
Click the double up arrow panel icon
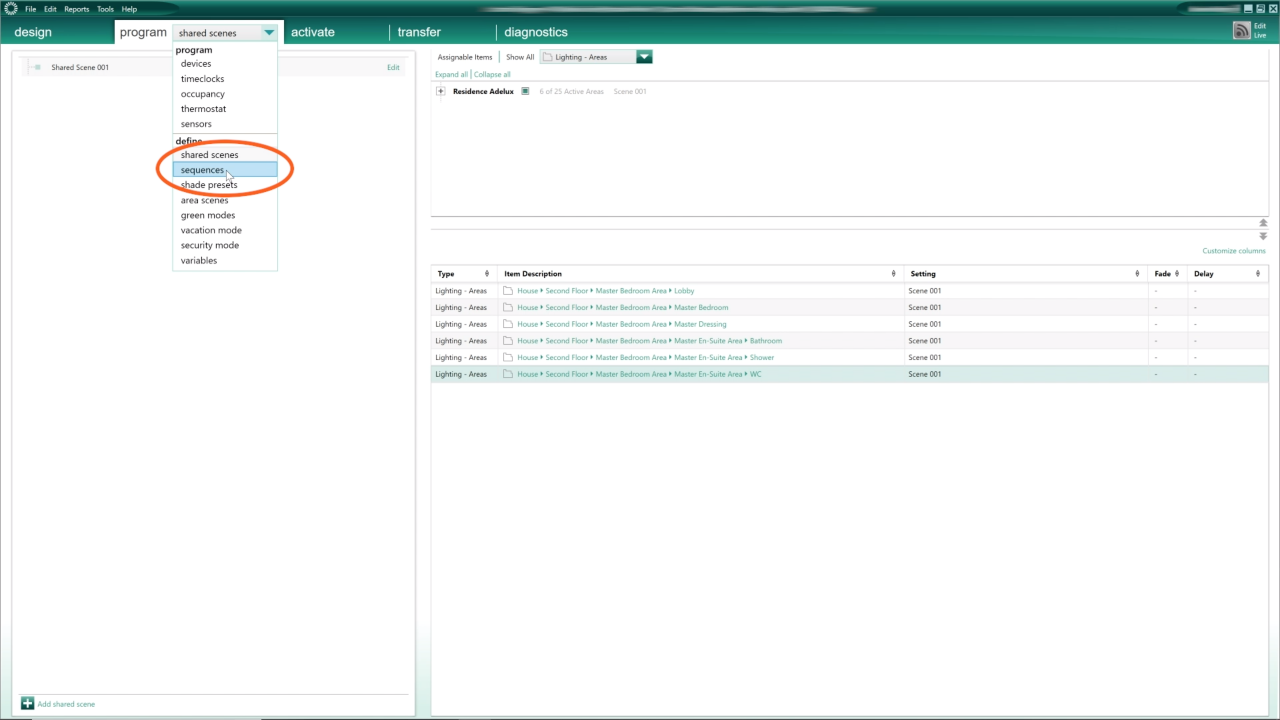tap(1263, 223)
